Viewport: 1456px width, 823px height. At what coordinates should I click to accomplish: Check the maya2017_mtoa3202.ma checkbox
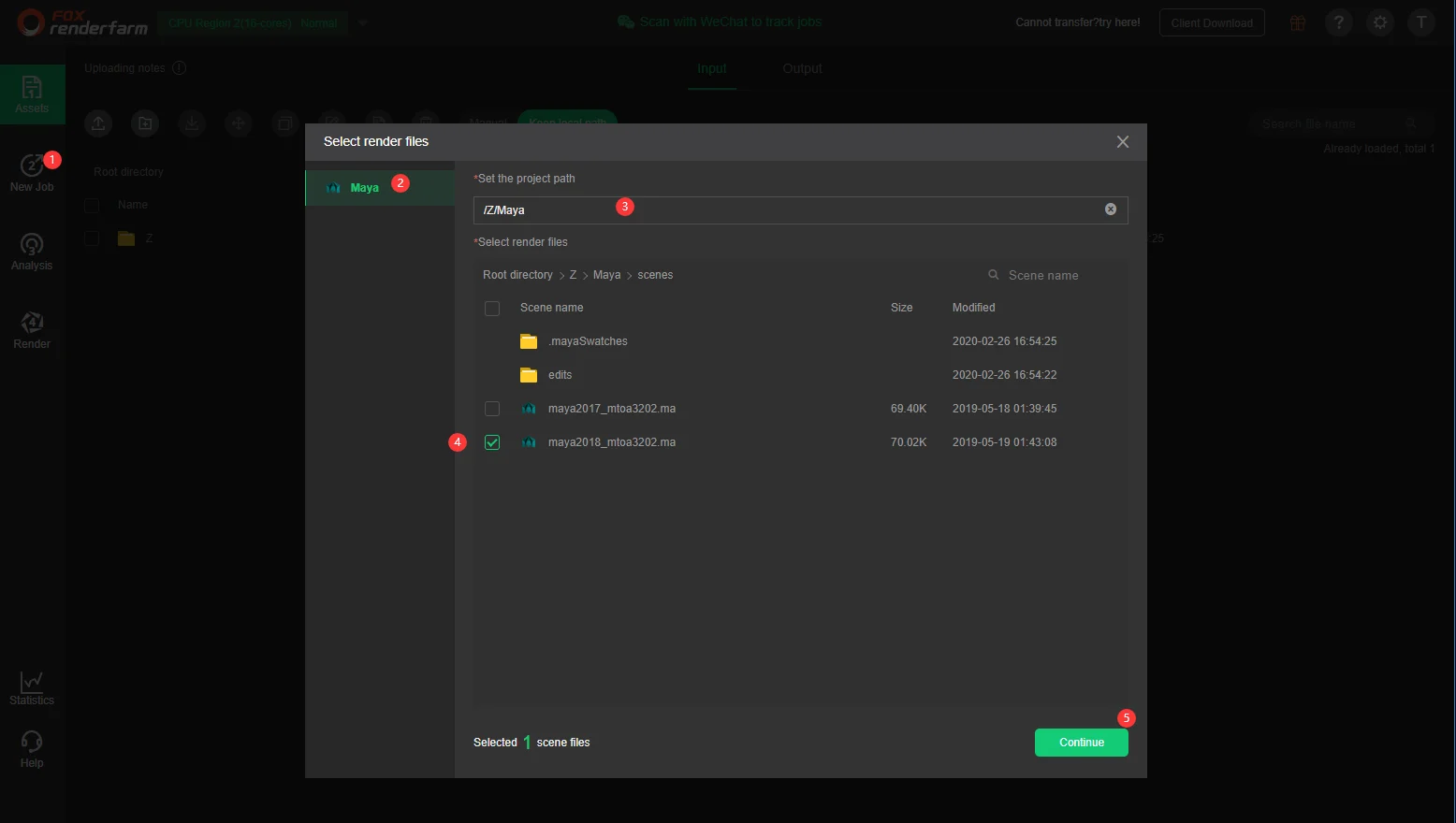pos(492,409)
